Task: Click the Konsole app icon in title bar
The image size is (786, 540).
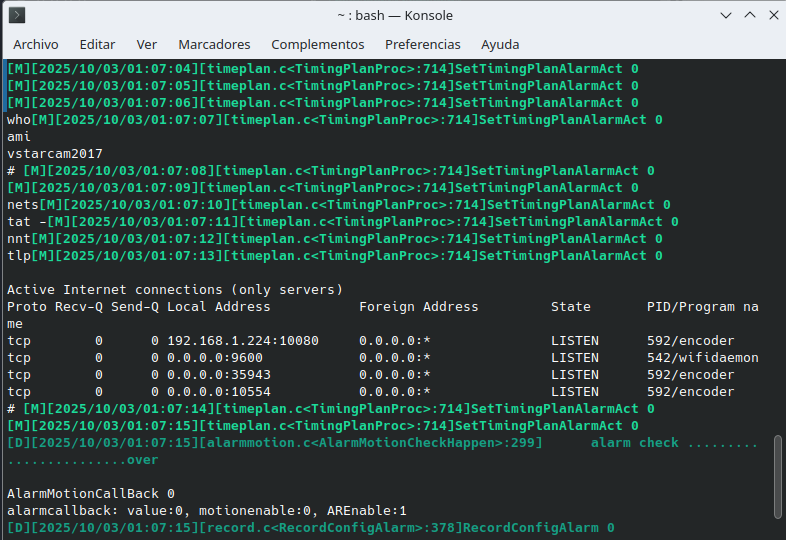Action: tap(17, 15)
